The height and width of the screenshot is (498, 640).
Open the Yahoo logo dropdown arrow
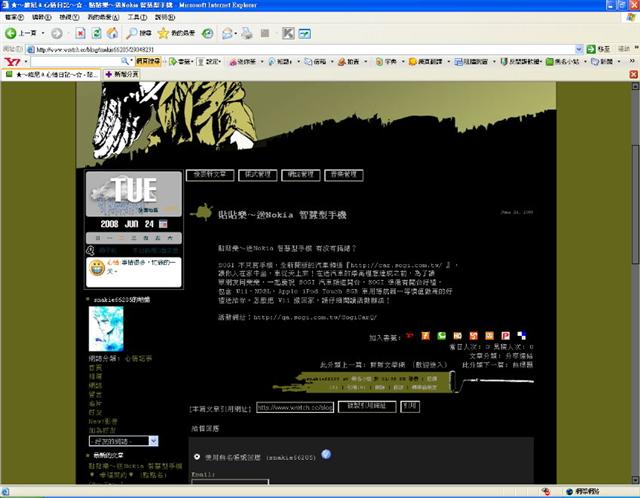pyautogui.click(x=26, y=62)
